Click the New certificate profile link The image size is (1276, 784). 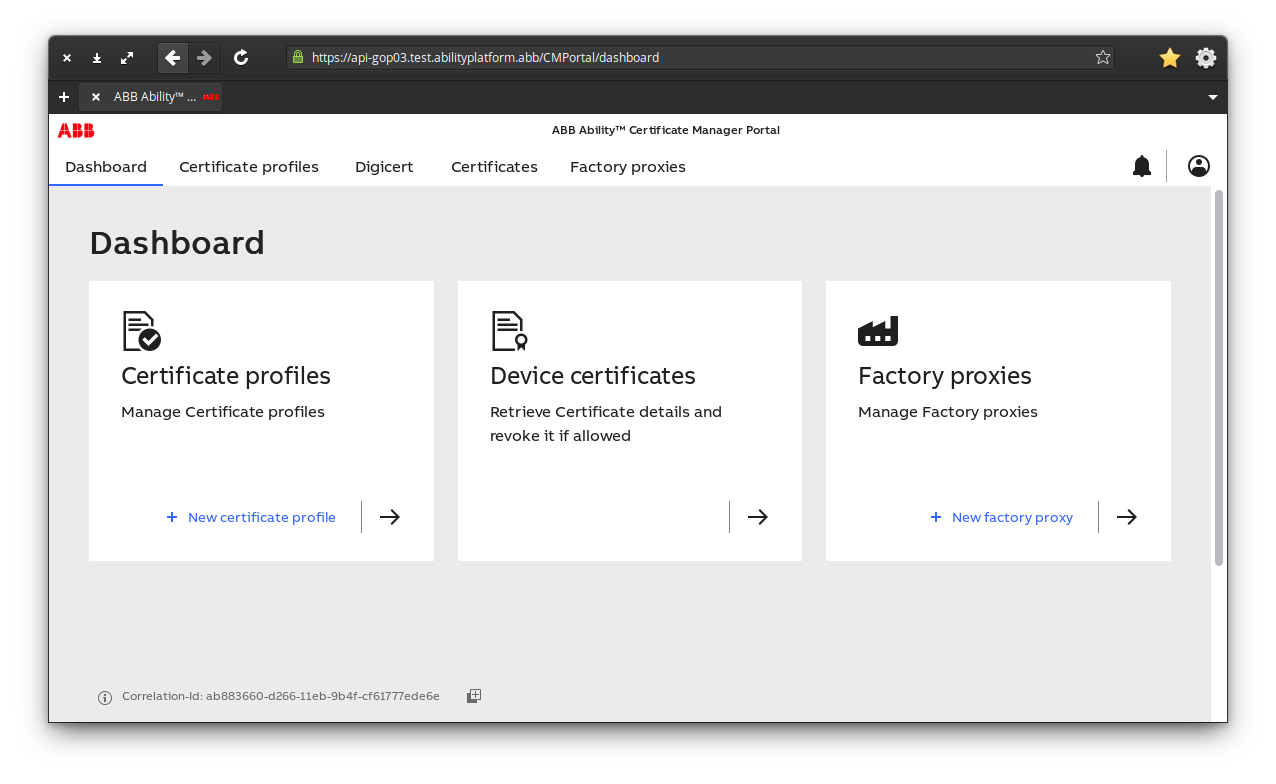(x=261, y=517)
